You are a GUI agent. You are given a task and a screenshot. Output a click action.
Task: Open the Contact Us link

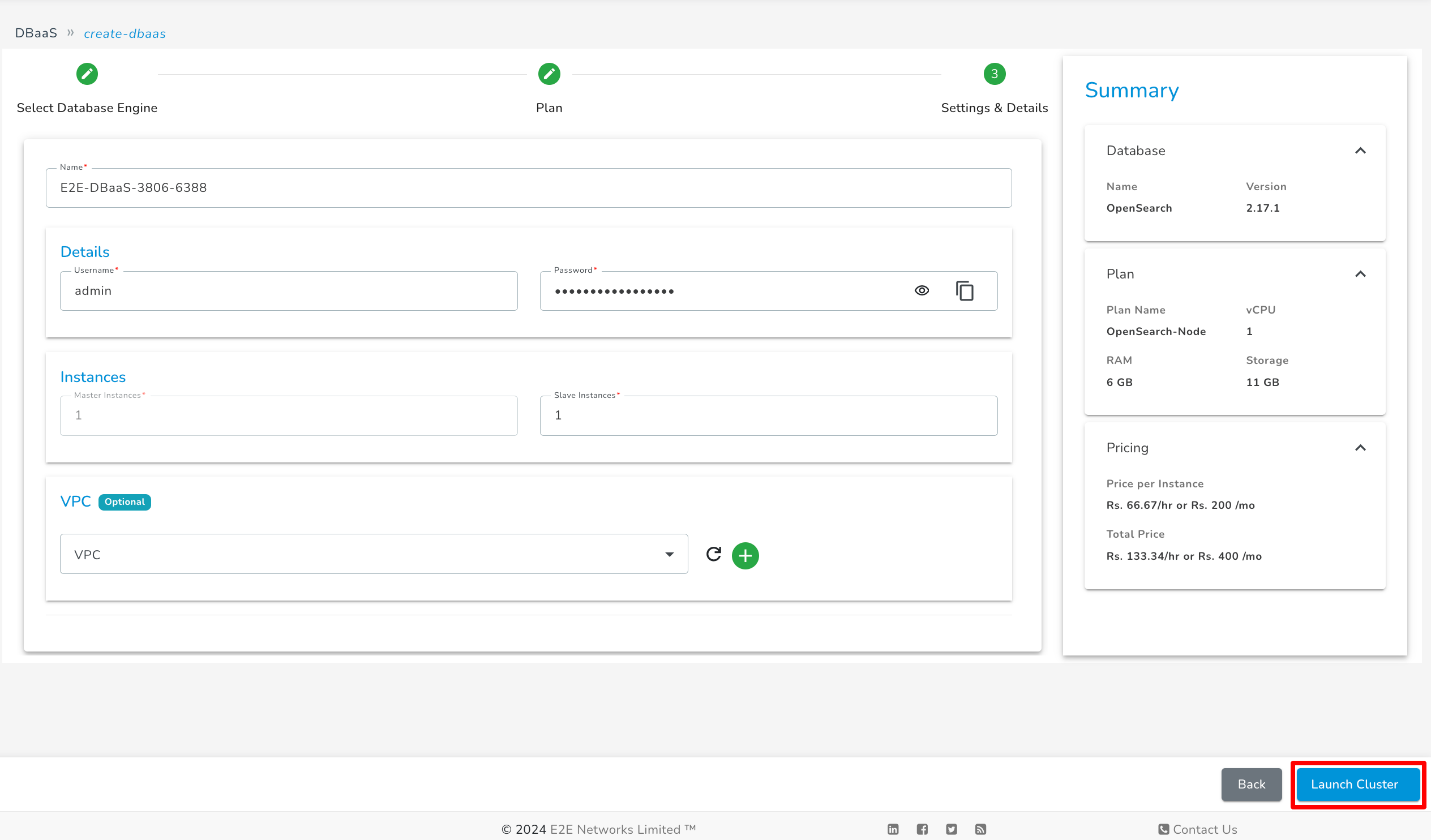click(1197, 829)
